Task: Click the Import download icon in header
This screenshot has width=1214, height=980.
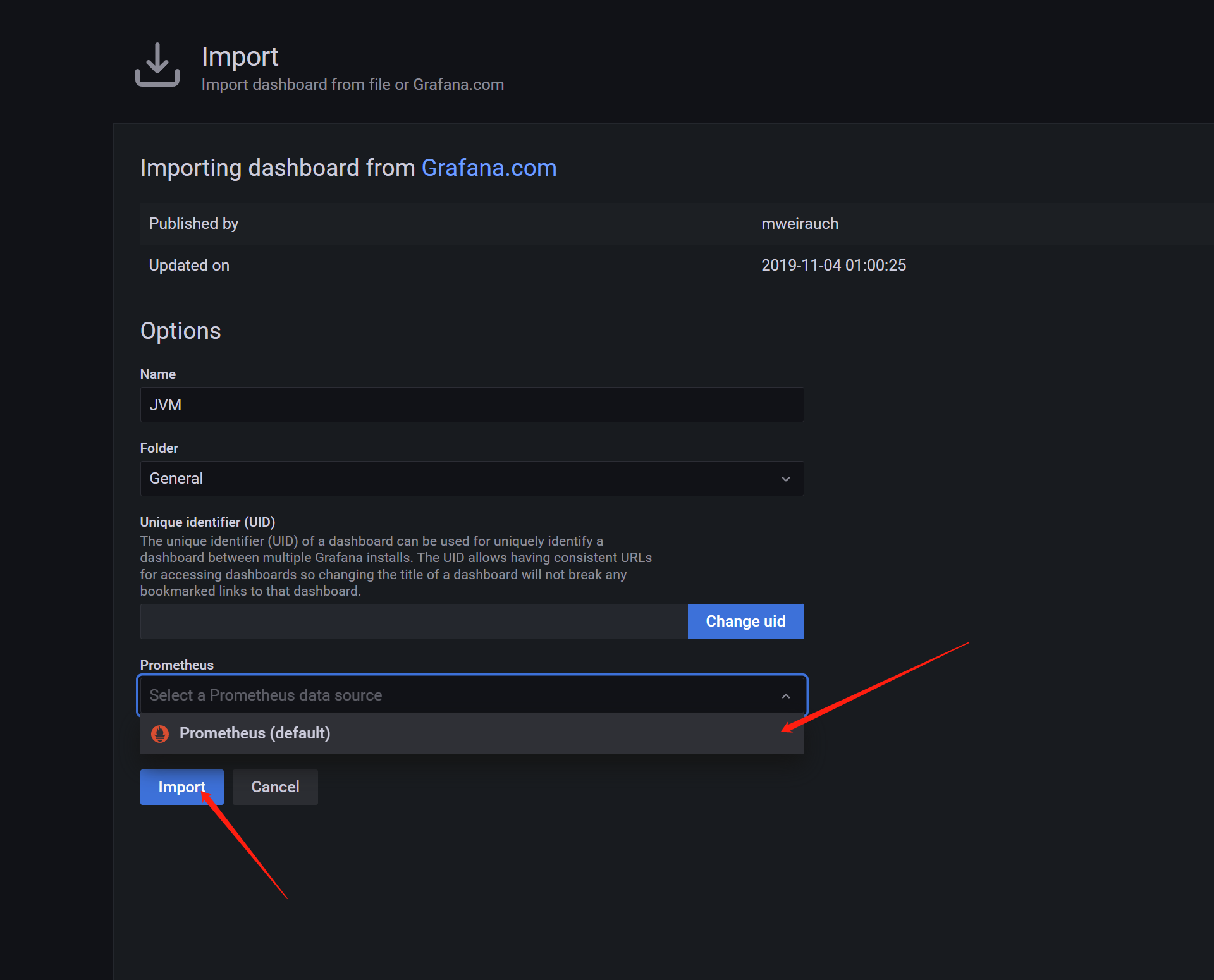Action: (157, 64)
